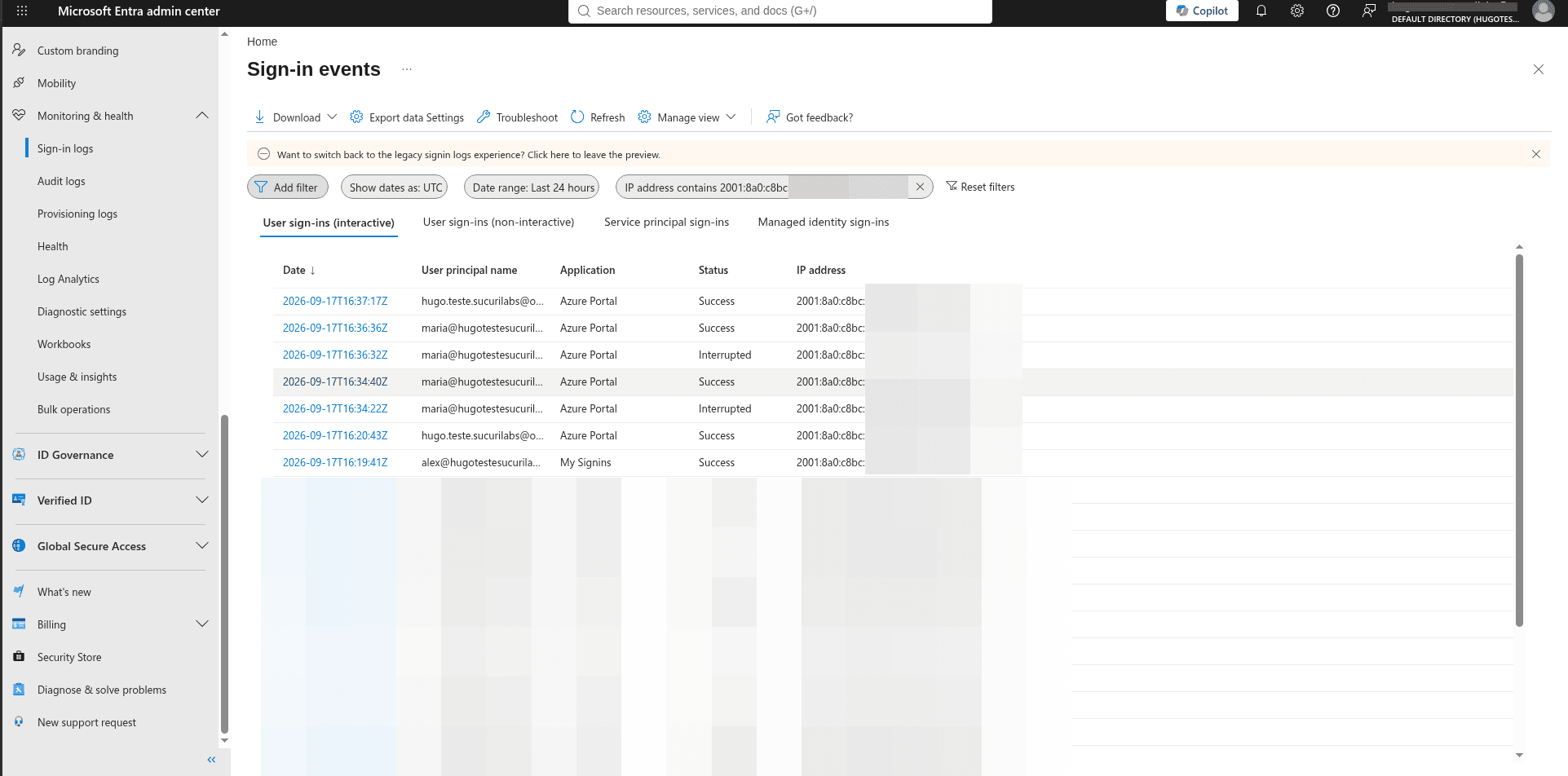The width and height of the screenshot is (1568, 776).
Task: Refresh the sign-in events list
Action: click(598, 117)
